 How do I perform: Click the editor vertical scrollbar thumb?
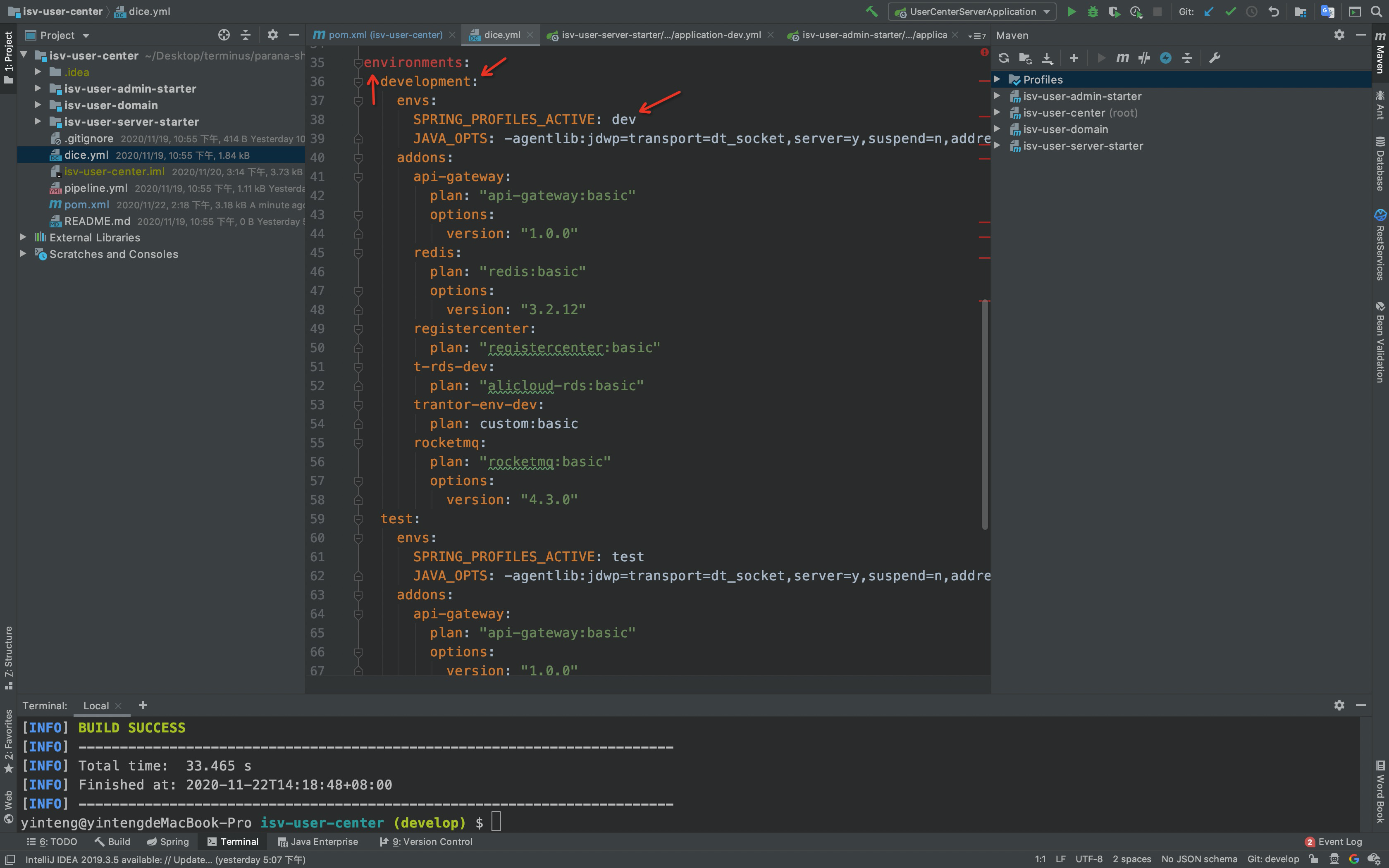pos(985,414)
